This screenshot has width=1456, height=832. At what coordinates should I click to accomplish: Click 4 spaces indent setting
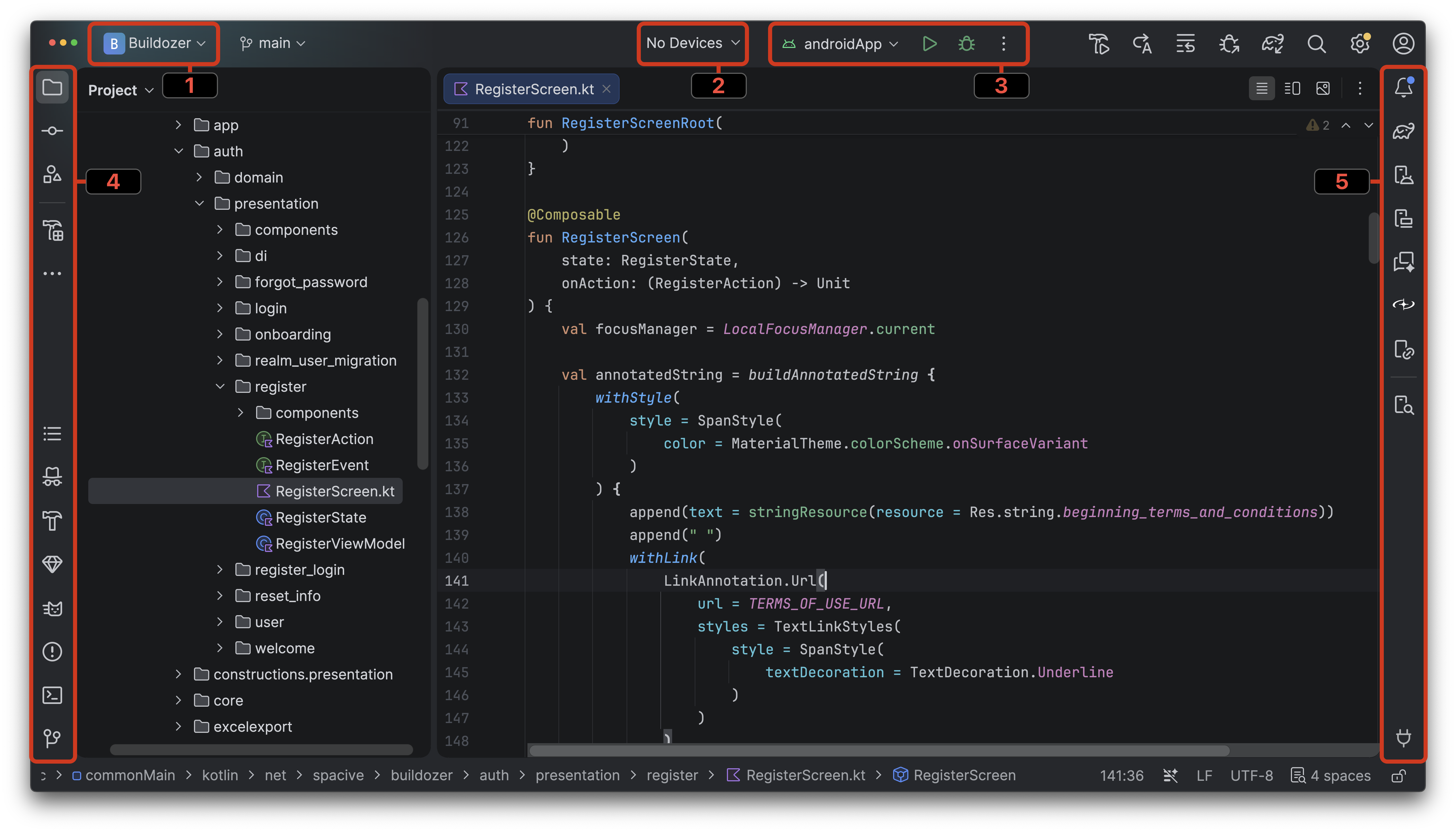tap(1331, 775)
